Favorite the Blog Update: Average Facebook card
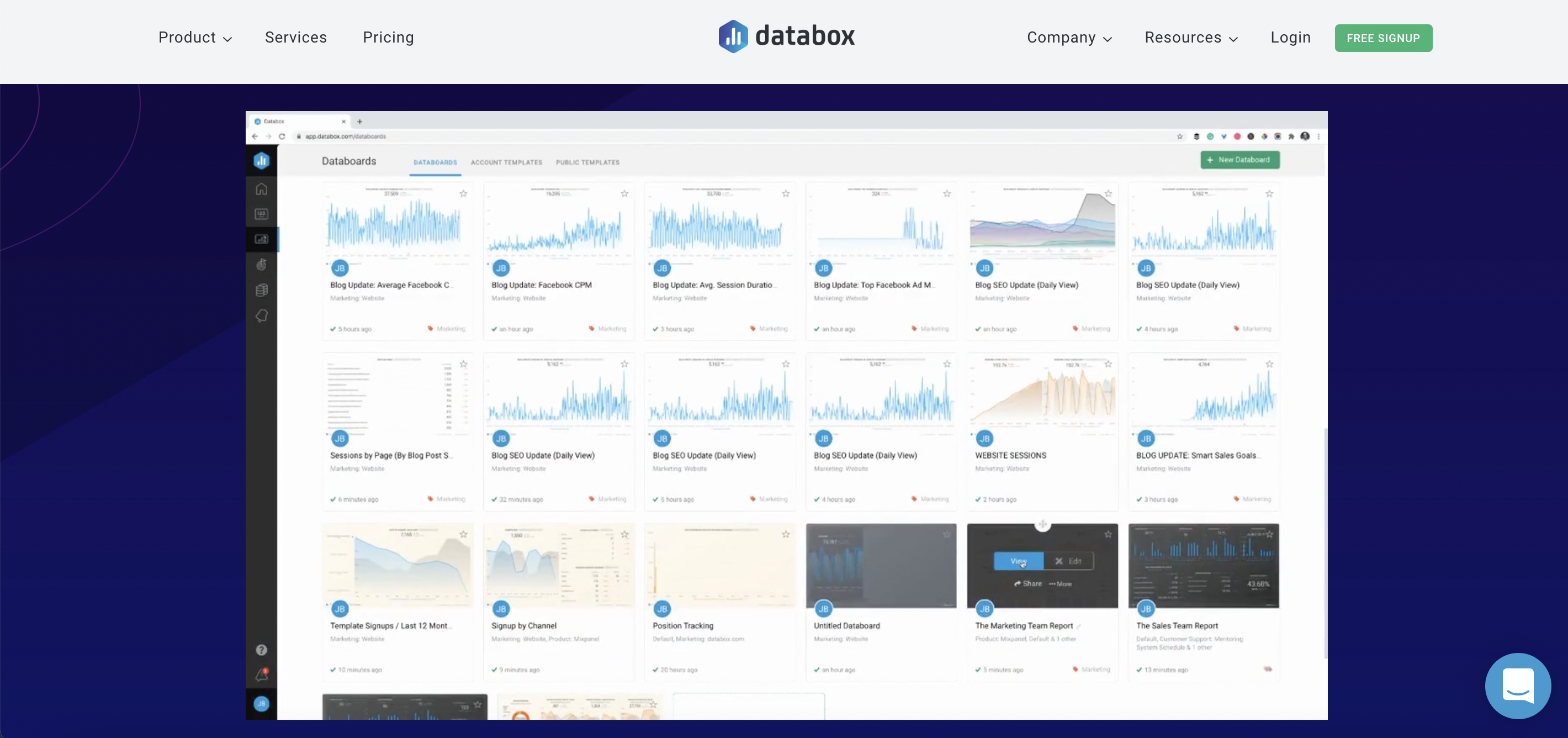The image size is (1568, 738). (463, 194)
